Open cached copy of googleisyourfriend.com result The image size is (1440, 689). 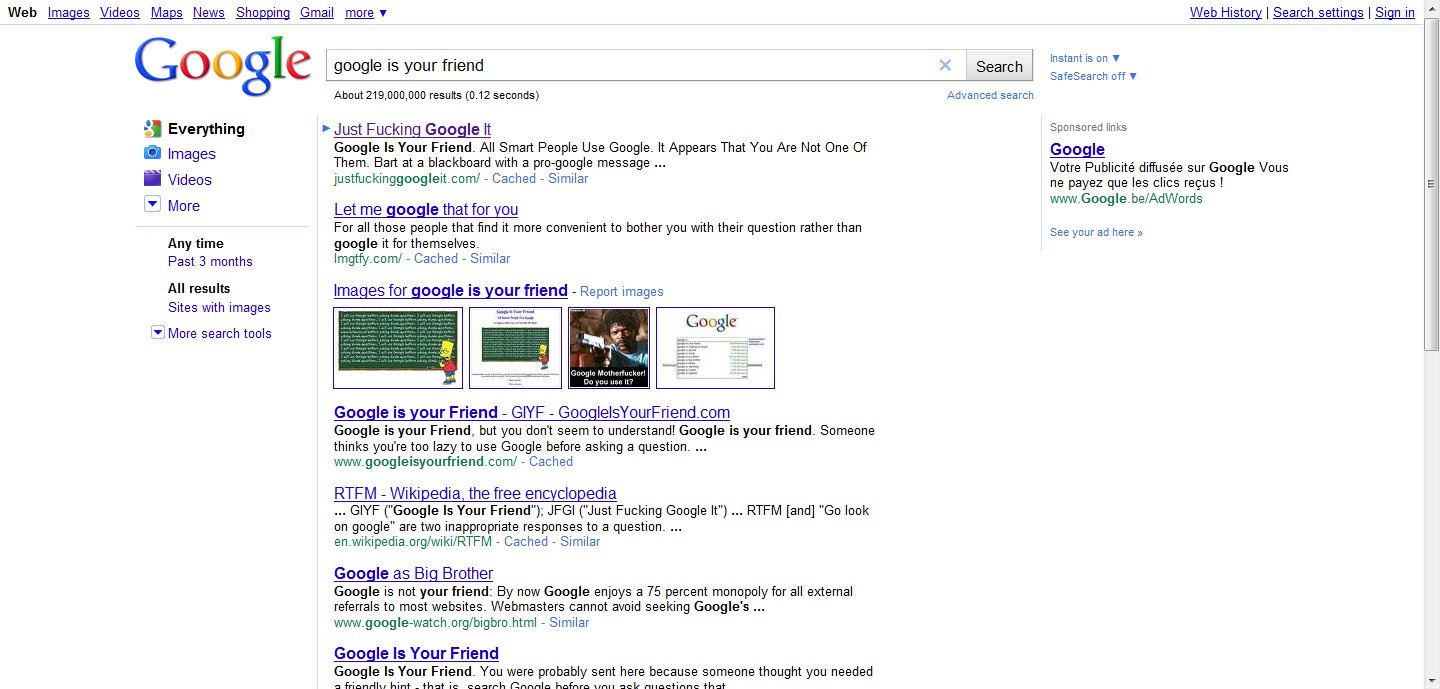[x=551, y=461]
